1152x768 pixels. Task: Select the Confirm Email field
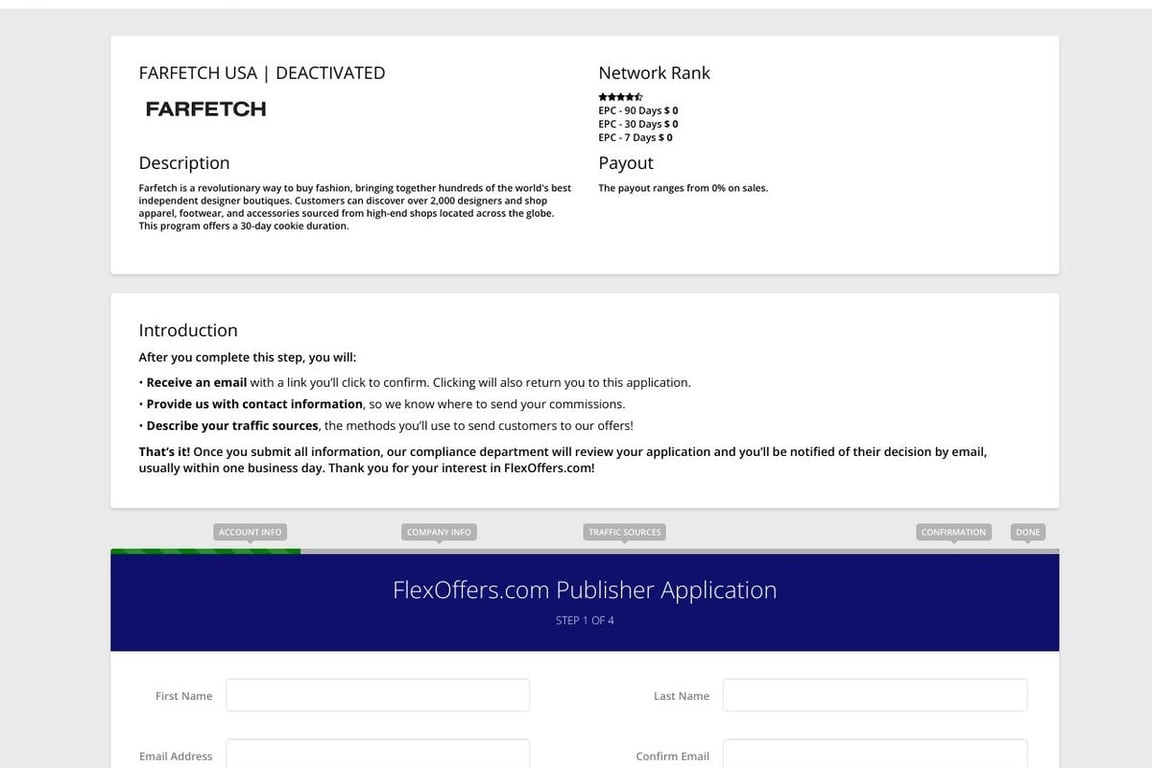(x=874, y=755)
